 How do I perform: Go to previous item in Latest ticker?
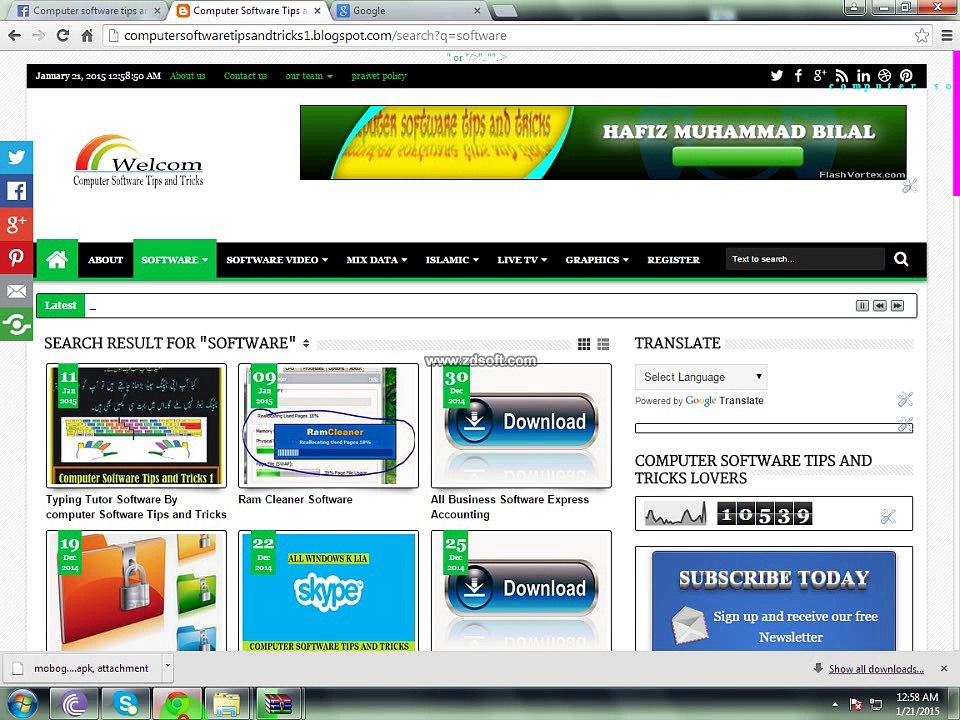880,306
